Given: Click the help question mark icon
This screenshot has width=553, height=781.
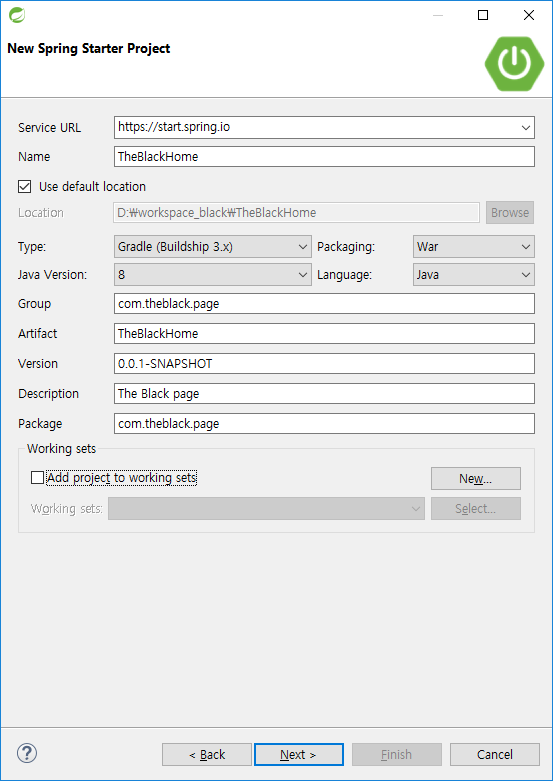Looking at the screenshot, I should point(27,753).
